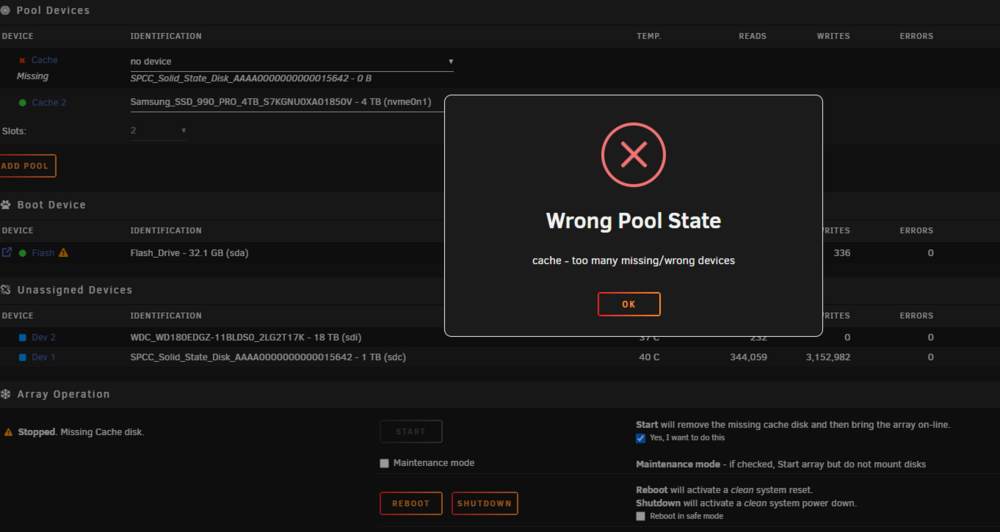Click the 'Wrong Pool State' dialog title

(633, 221)
